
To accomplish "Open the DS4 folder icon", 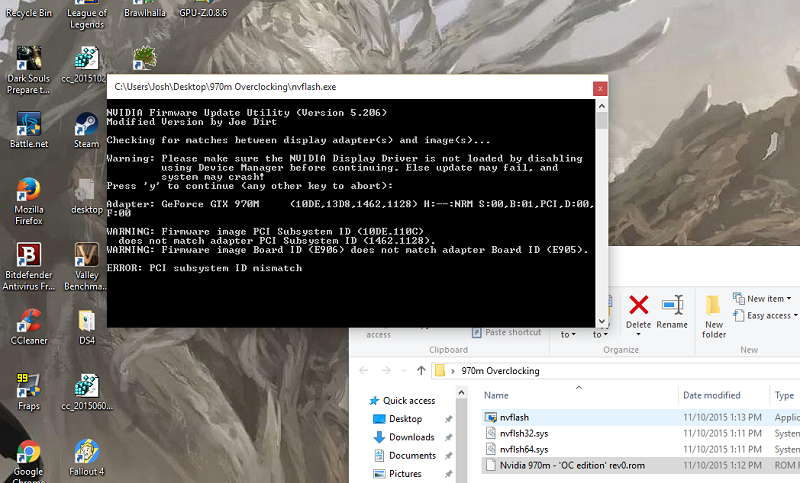I will coord(87,326).
